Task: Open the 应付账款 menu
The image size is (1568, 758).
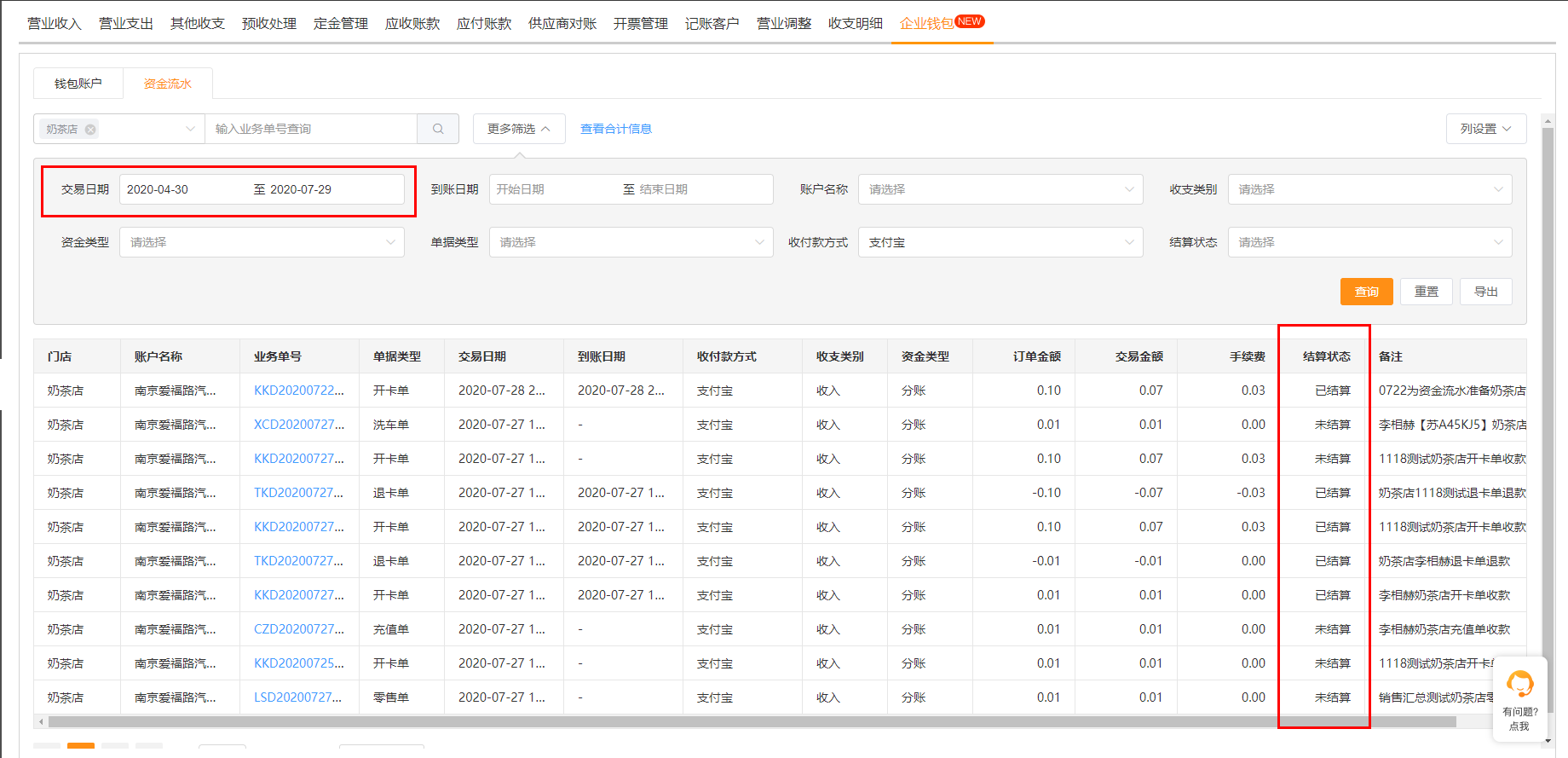Action: tap(484, 23)
